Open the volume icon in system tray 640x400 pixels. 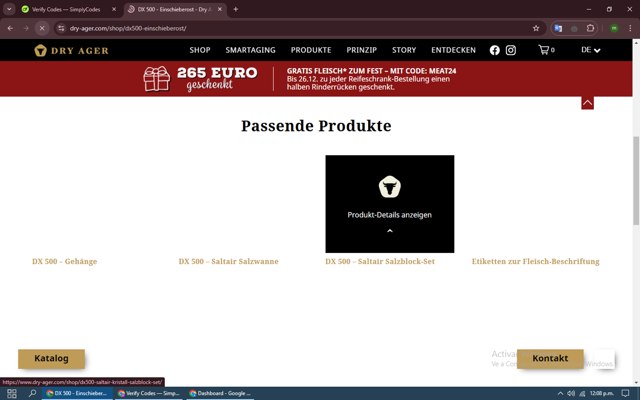tap(571, 393)
